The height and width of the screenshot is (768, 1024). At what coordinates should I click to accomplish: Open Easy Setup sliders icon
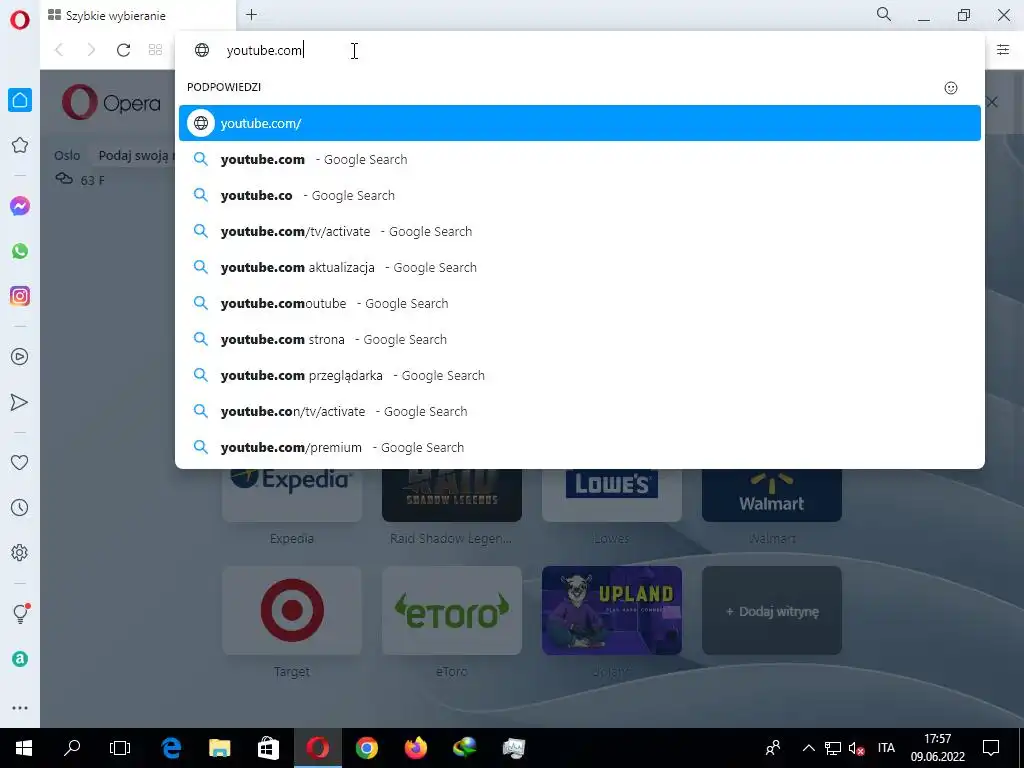click(1003, 50)
